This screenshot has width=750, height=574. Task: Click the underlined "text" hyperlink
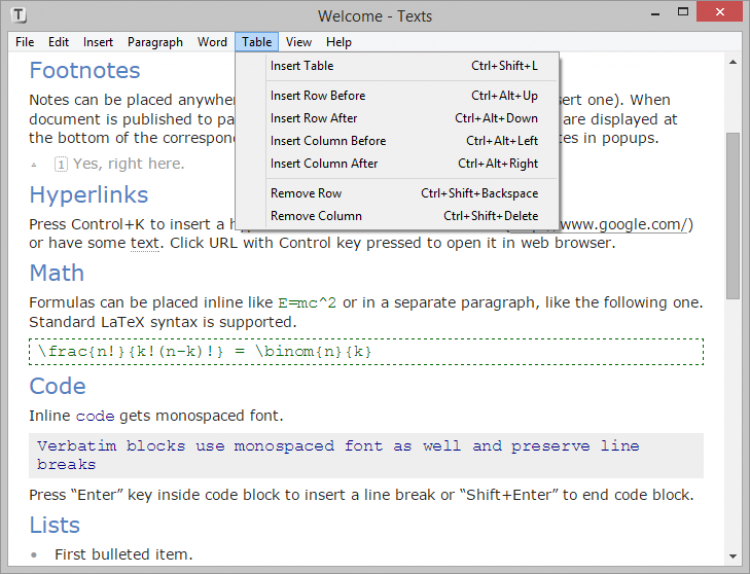pos(145,243)
